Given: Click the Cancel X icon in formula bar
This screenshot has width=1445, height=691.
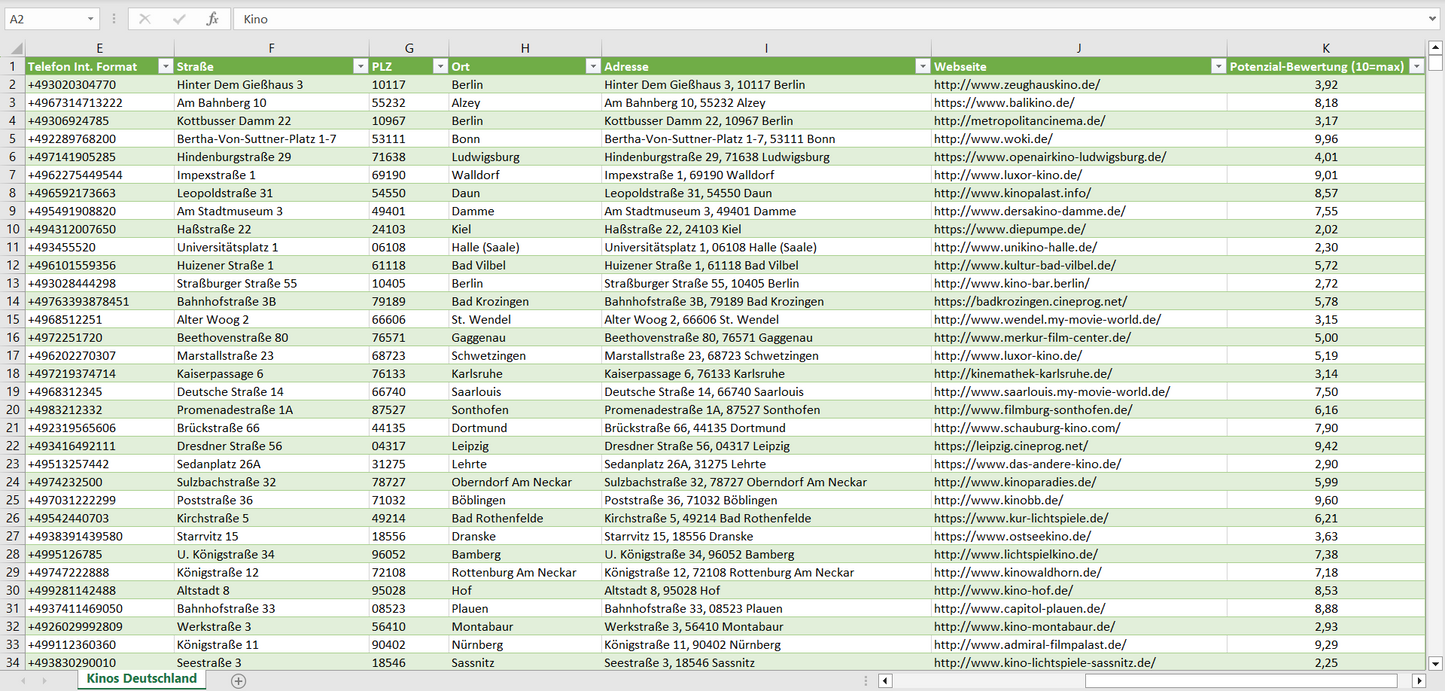Looking at the screenshot, I should 145,19.
